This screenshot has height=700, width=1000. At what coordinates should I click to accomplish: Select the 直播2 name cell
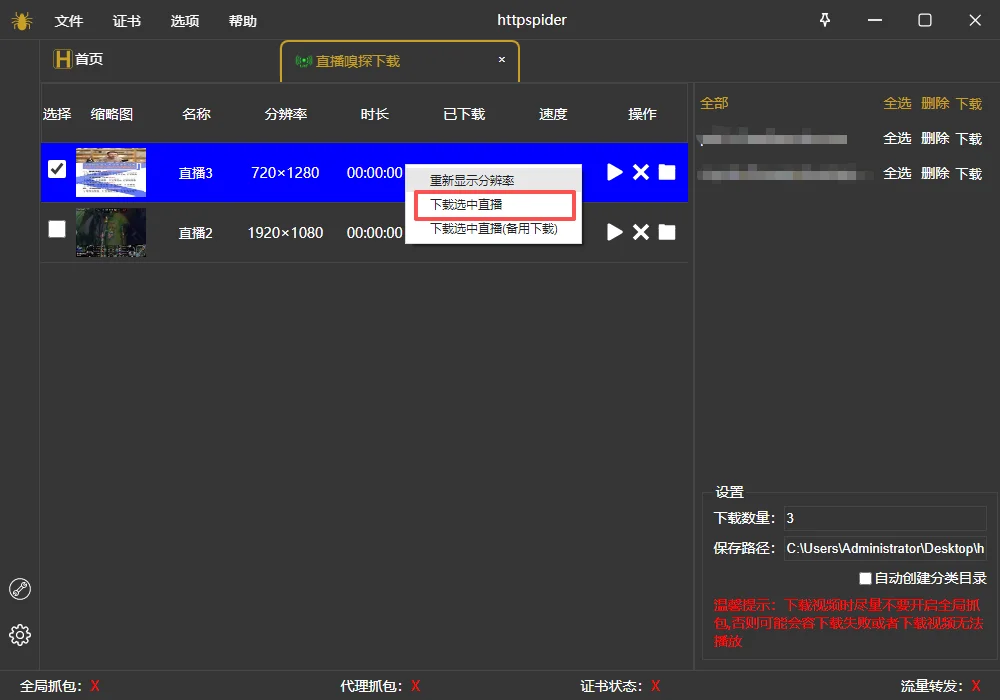click(x=195, y=233)
